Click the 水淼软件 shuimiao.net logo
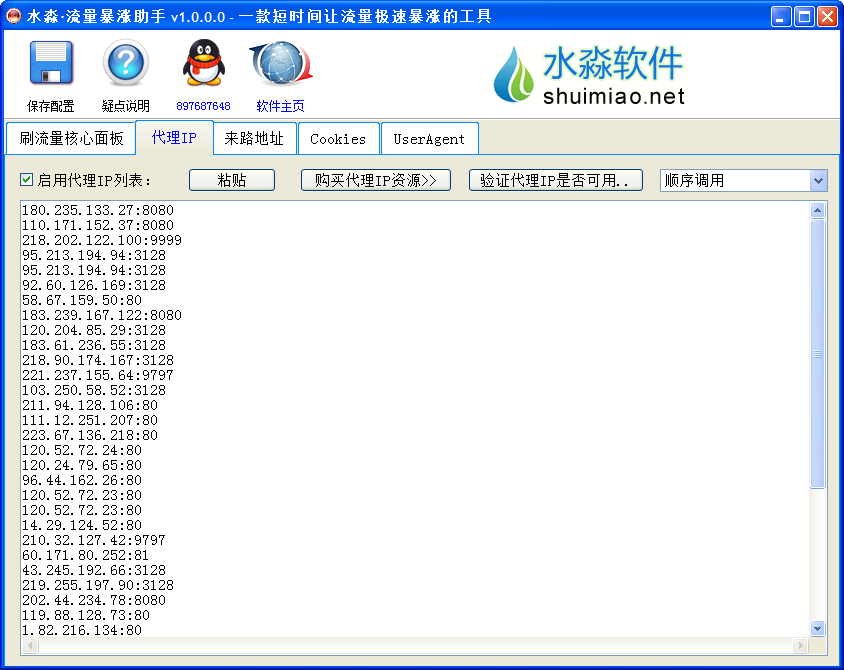This screenshot has height=670, width=844. (589, 74)
